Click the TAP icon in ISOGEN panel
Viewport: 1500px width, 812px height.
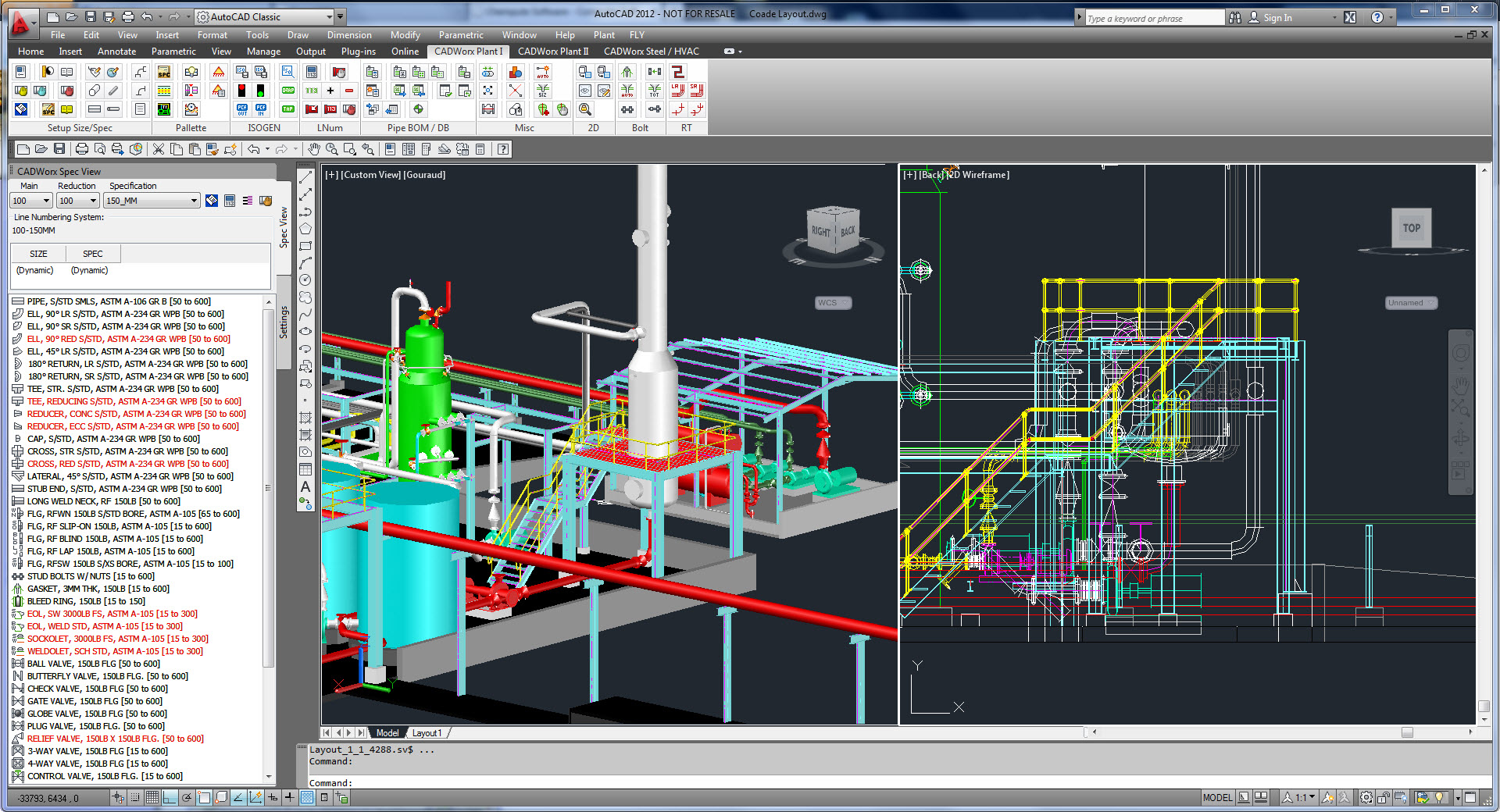[287, 109]
